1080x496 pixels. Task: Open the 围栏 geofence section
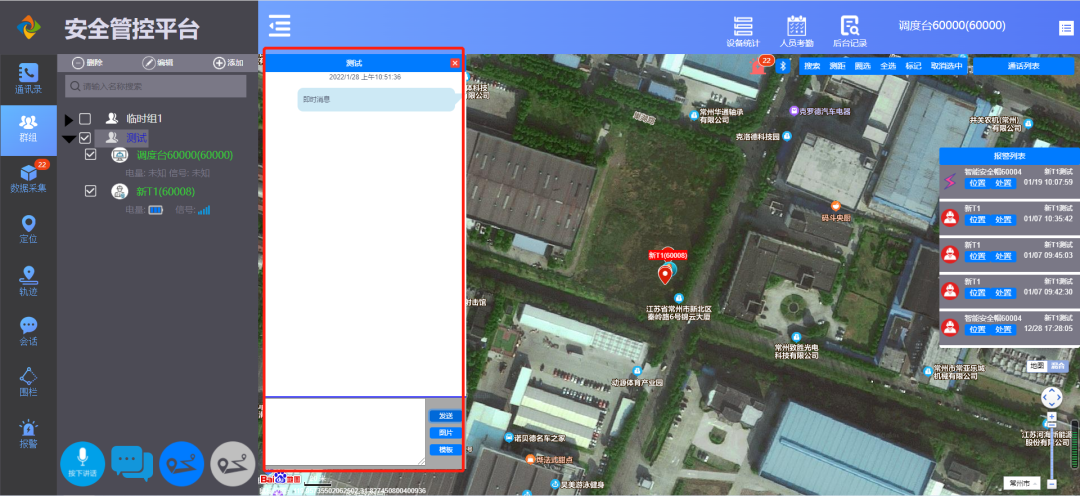pyautogui.click(x=28, y=383)
